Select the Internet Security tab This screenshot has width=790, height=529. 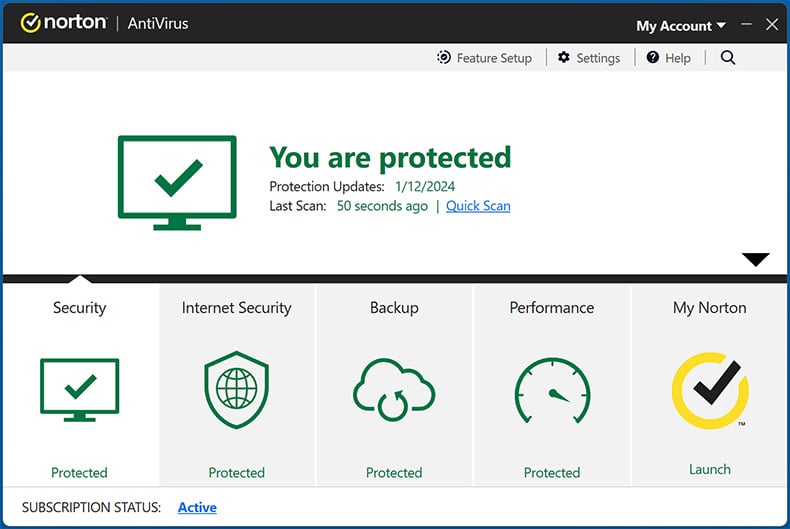pos(237,385)
